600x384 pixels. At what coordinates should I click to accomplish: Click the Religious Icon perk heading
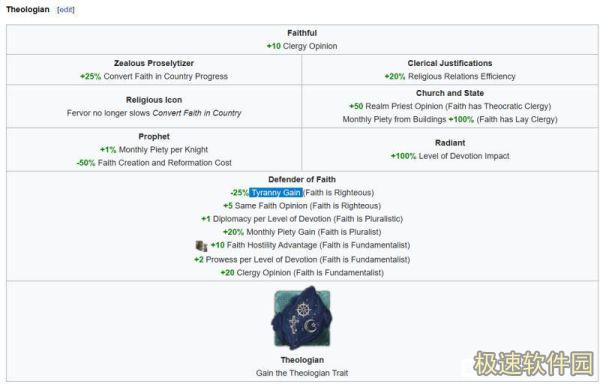[x=154, y=100]
